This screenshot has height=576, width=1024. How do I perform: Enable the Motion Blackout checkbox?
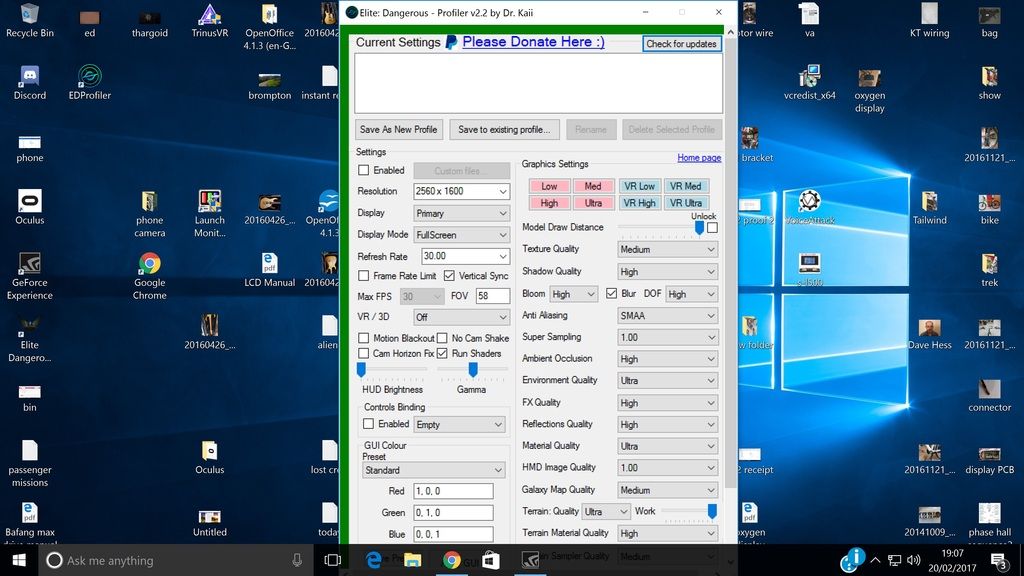click(364, 338)
